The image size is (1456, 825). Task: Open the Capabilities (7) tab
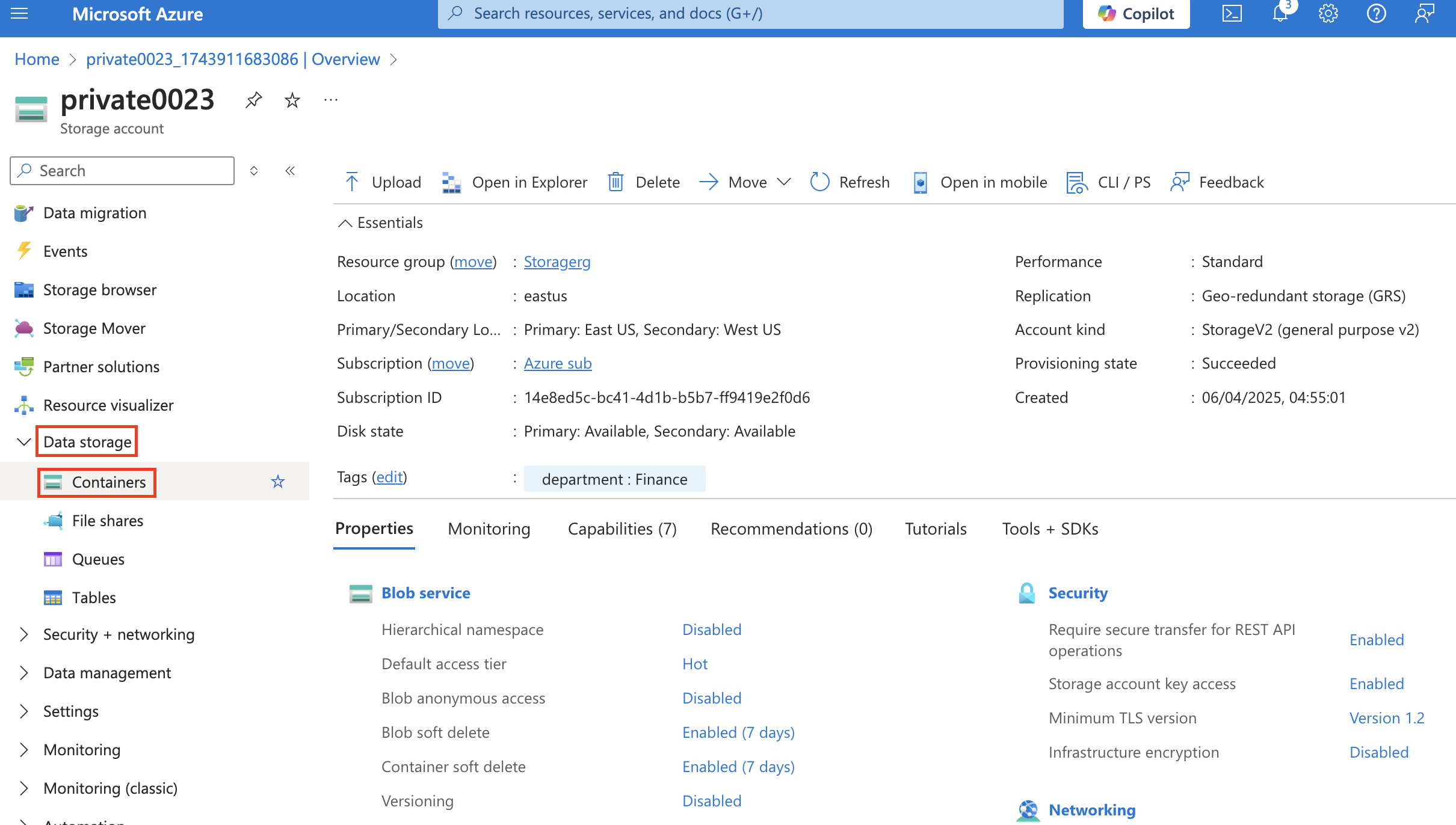pyautogui.click(x=622, y=529)
